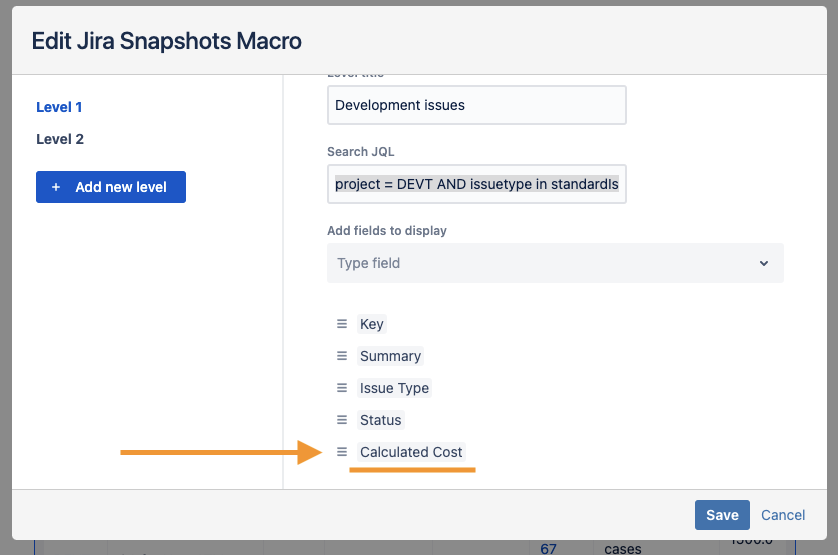Click the chevron arrow of Type field
The width and height of the screenshot is (838, 555).
pyautogui.click(x=764, y=263)
